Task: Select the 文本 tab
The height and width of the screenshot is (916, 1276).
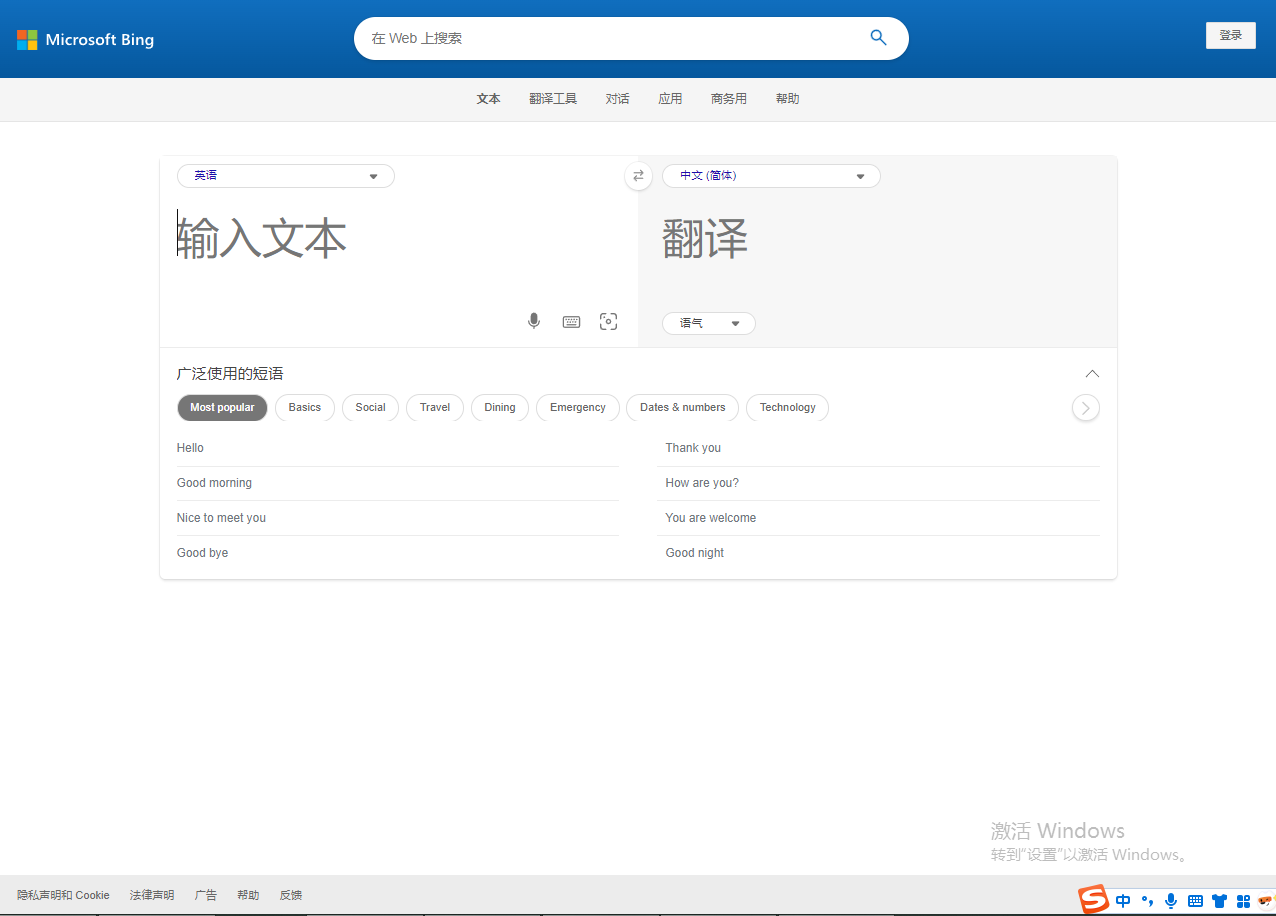Action: 489,99
